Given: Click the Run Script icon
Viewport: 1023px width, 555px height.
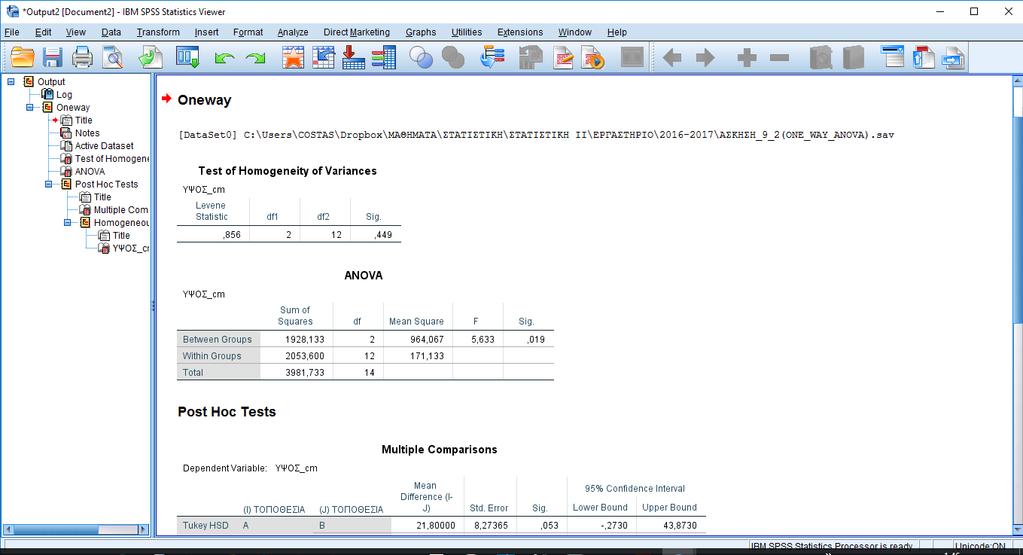Looking at the screenshot, I should click(x=592, y=58).
